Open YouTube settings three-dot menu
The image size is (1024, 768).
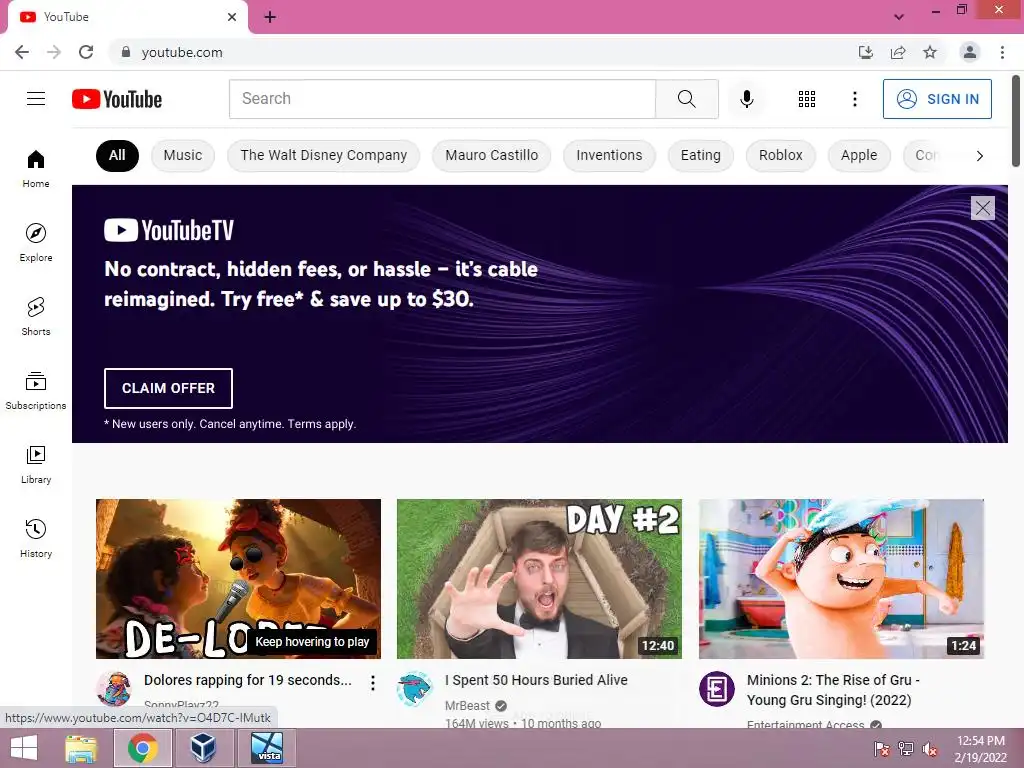(854, 99)
